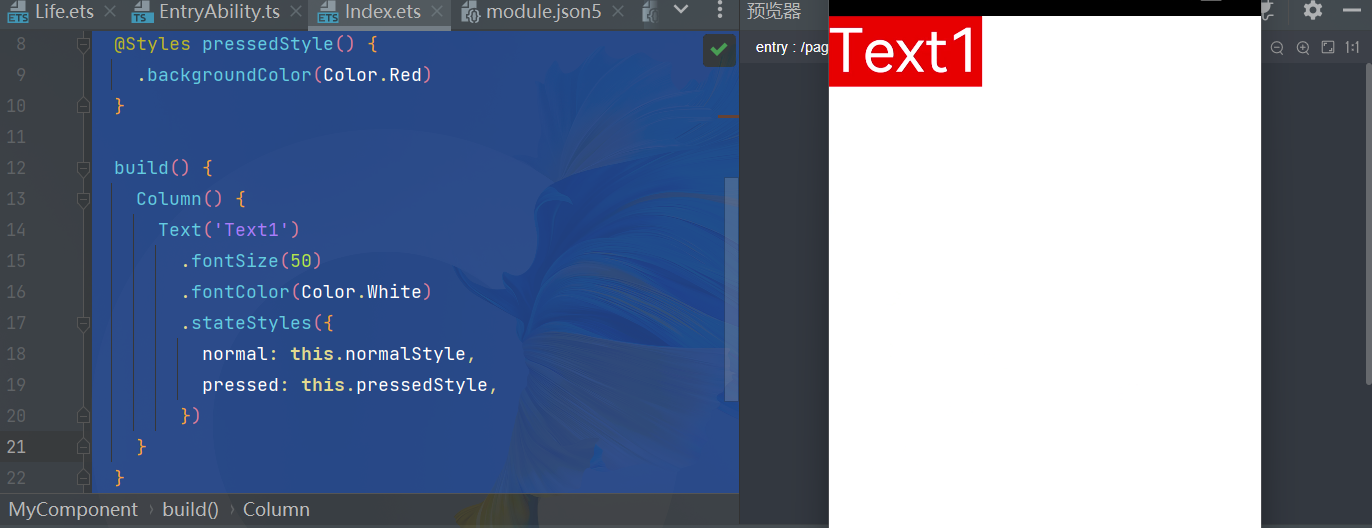Image resolution: width=1372 pixels, height=528 pixels.
Task: Fold the Column block at line 13
Action: pyautogui.click(x=83, y=199)
